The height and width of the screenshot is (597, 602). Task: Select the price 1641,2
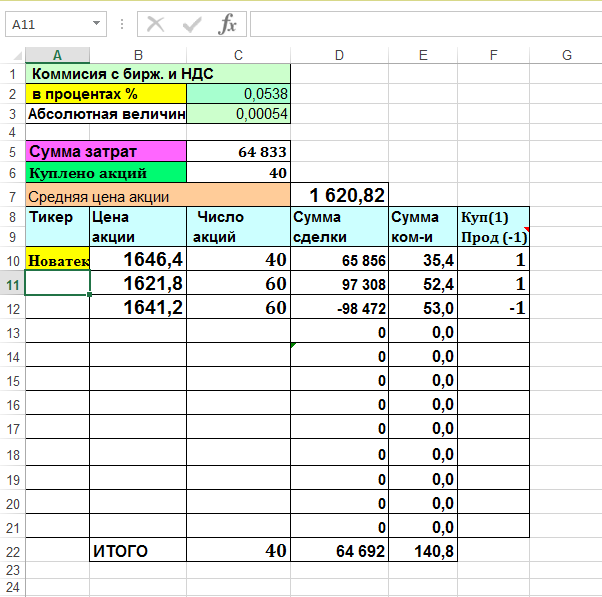(x=138, y=307)
